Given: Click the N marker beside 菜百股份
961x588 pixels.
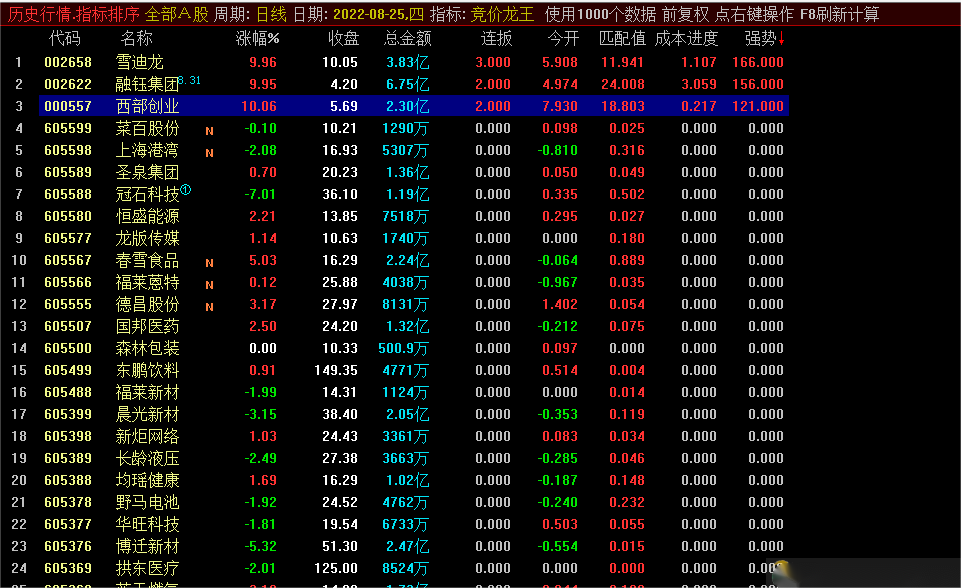Looking at the screenshot, I should click(x=210, y=131).
